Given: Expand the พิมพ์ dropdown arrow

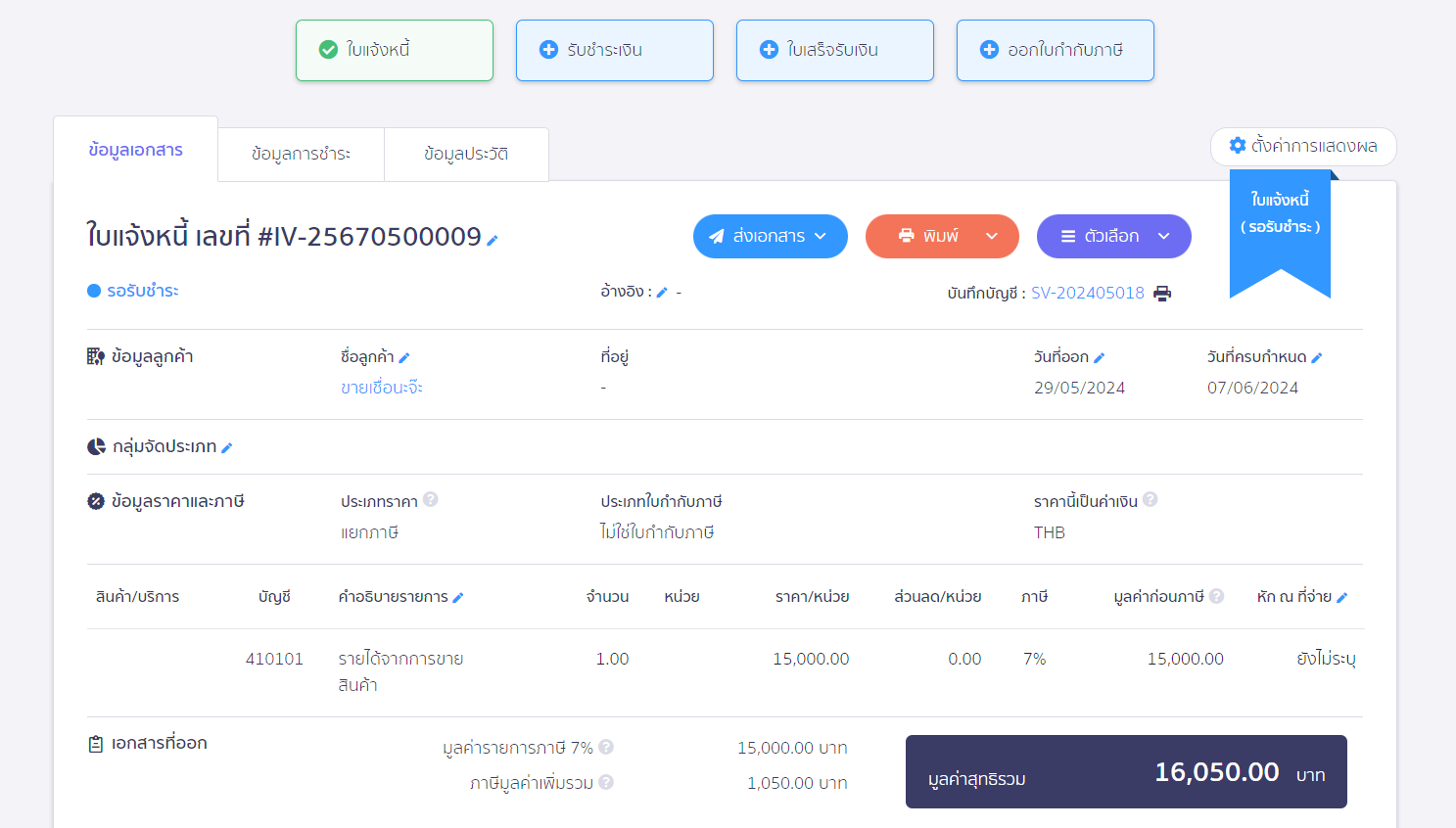Looking at the screenshot, I should click(992, 236).
